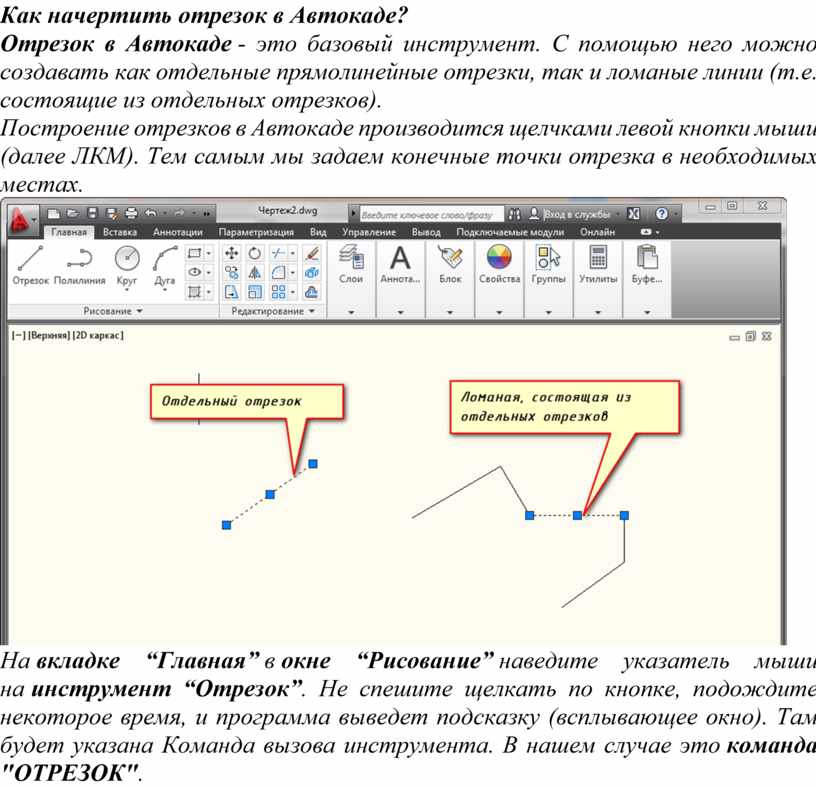
Task: Select the Вывод ribbon tab
Action: (x=426, y=232)
